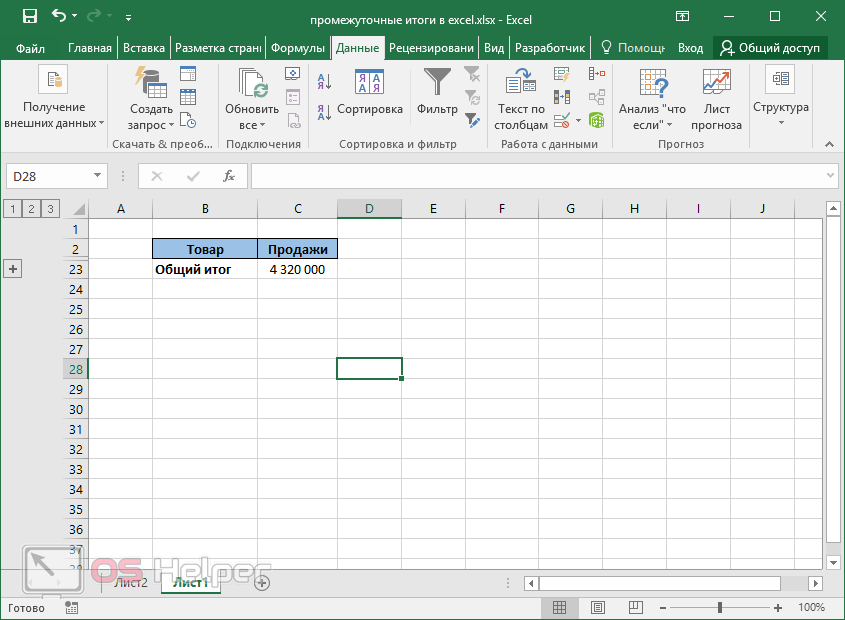Click the Recent Sources icon
The height and width of the screenshot is (620, 845).
(188, 120)
